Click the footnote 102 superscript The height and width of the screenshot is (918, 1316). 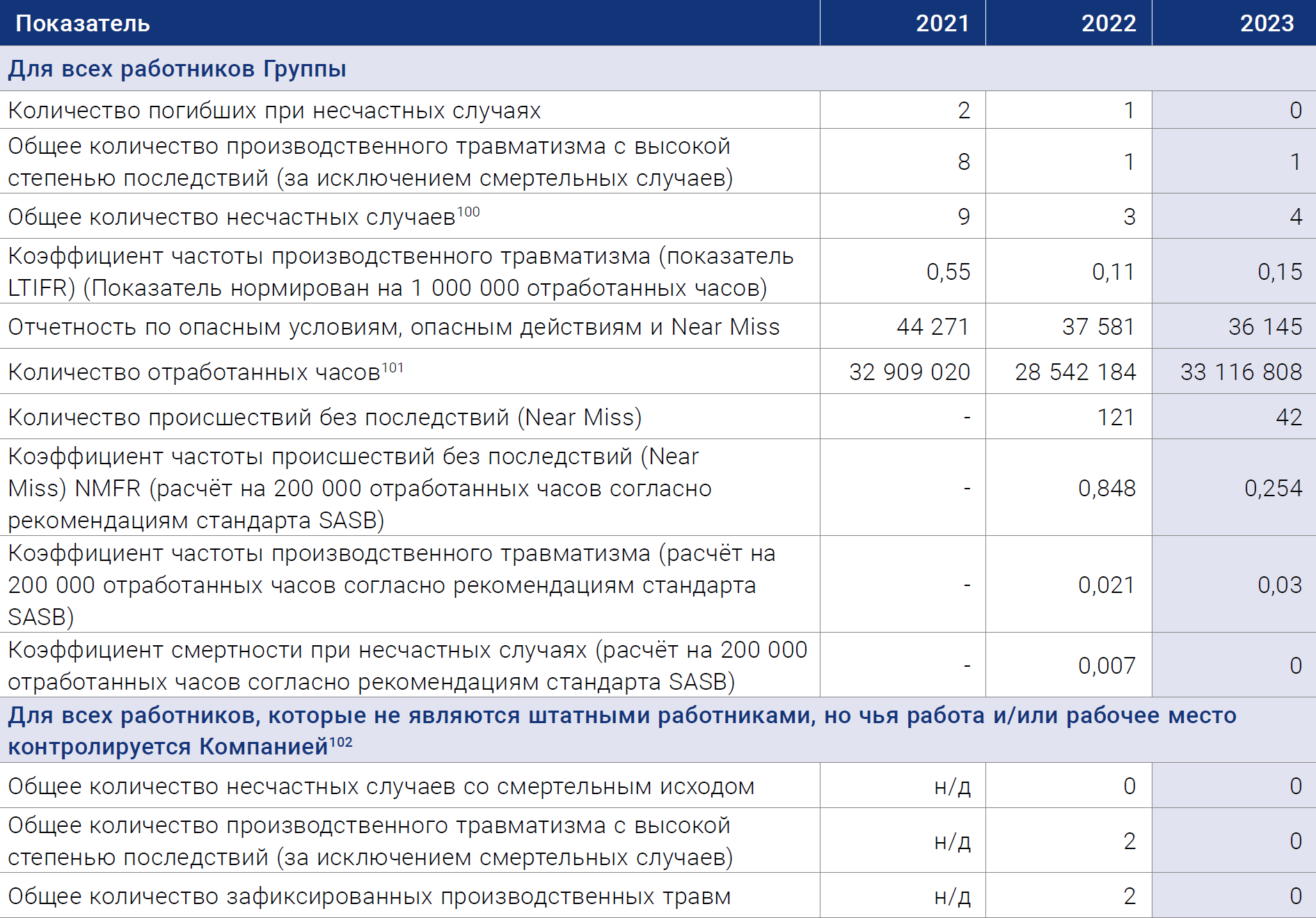(341, 742)
